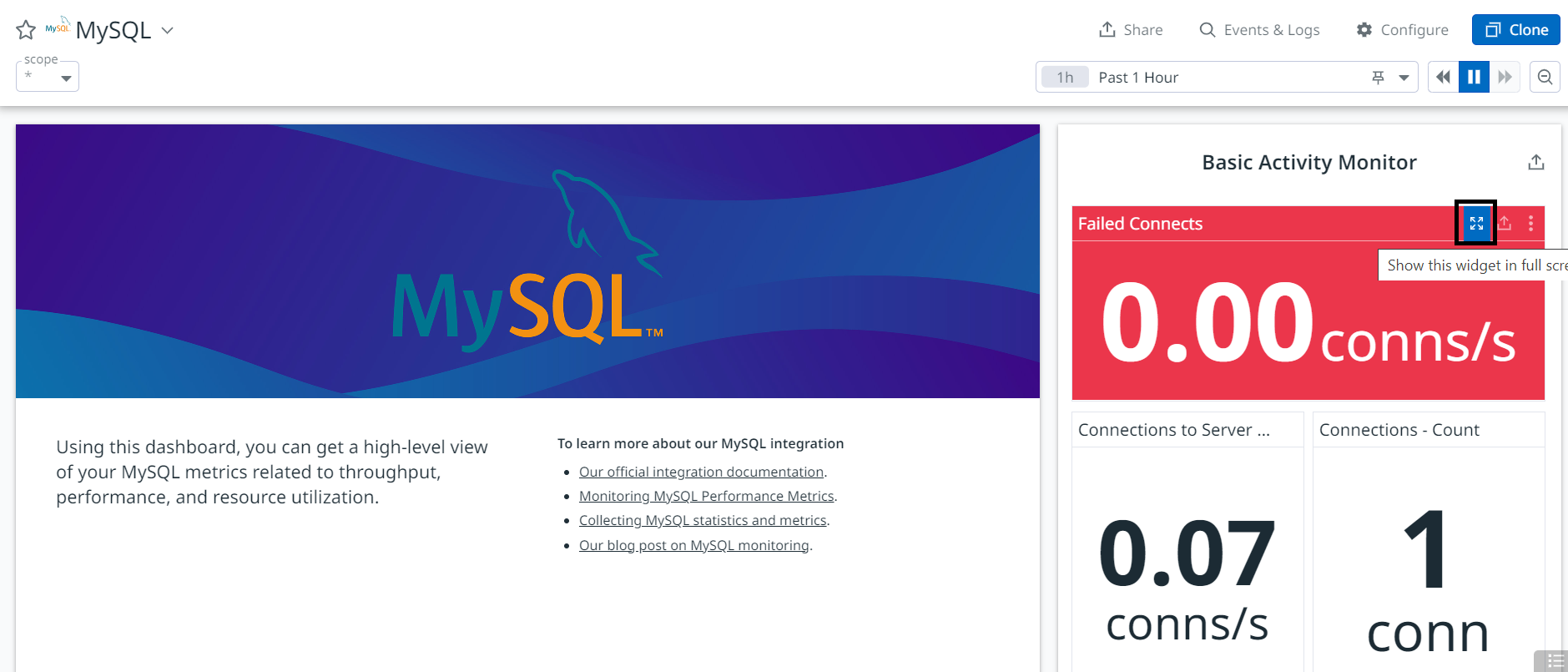
Task: Open the official integration documentation link
Action: [x=701, y=472]
